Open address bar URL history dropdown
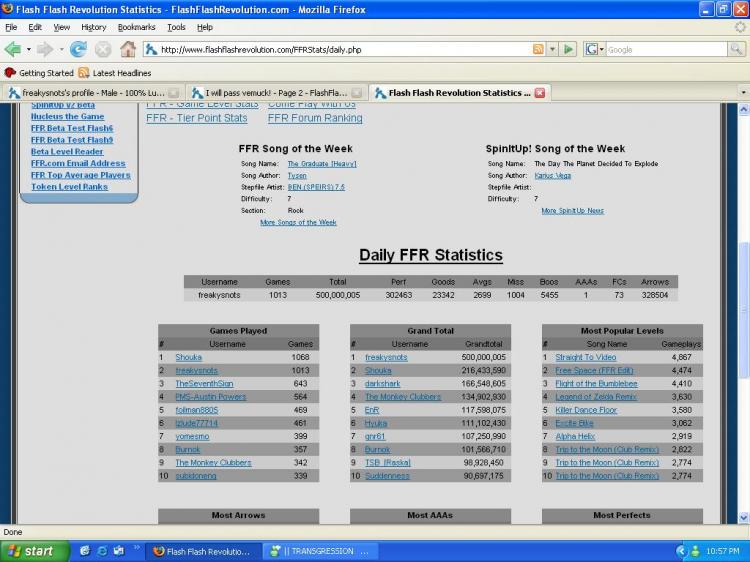The image size is (750, 562). (552, 49)
